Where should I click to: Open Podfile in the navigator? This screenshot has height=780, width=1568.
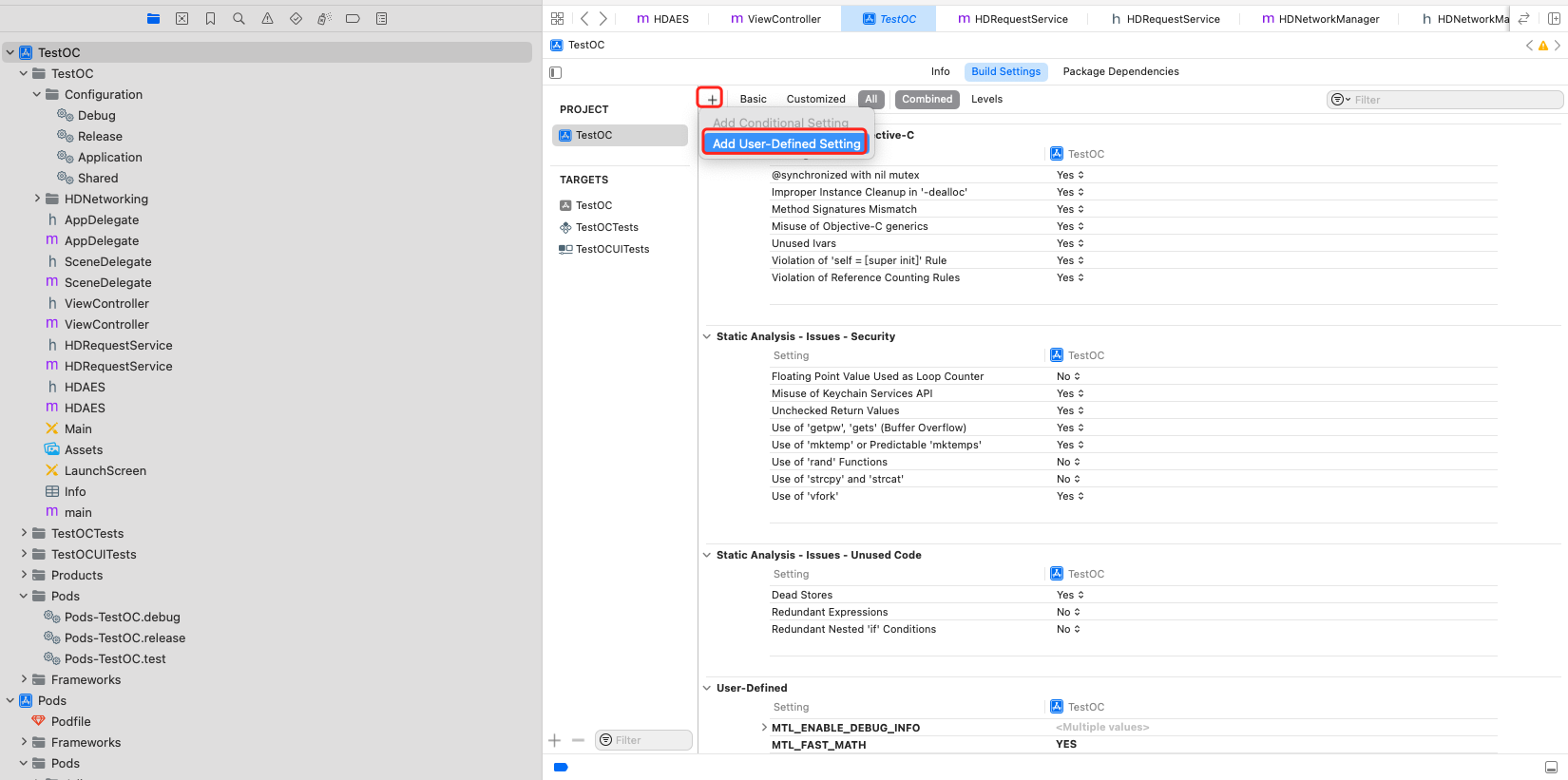70,721
